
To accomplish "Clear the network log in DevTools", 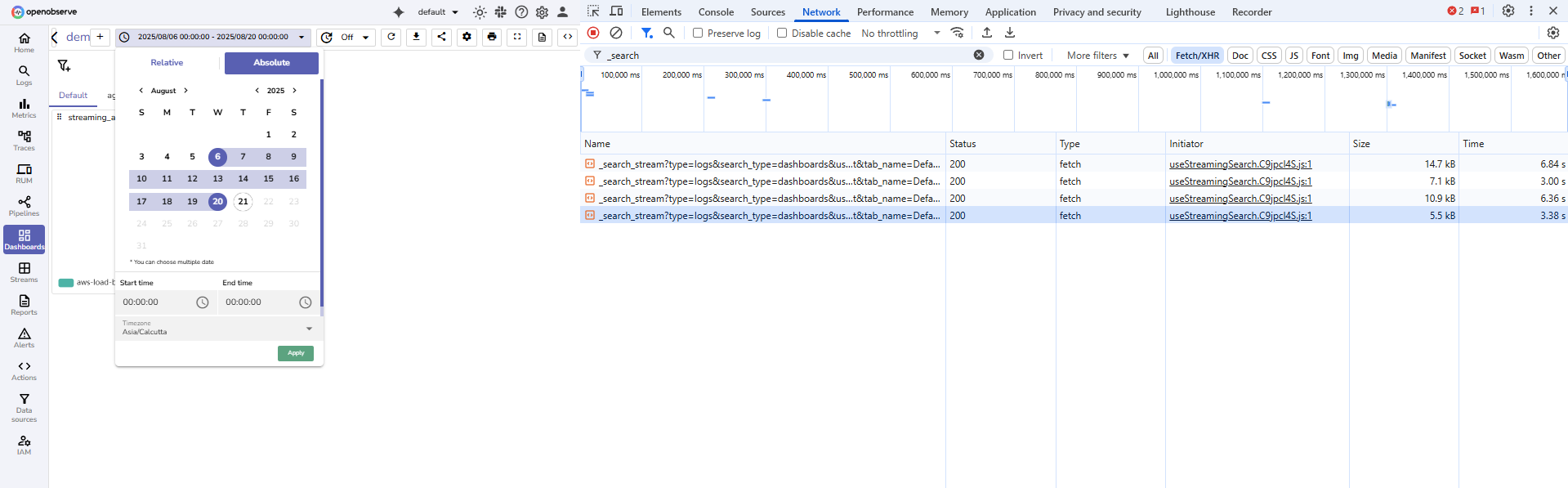I will coord(616,33).
